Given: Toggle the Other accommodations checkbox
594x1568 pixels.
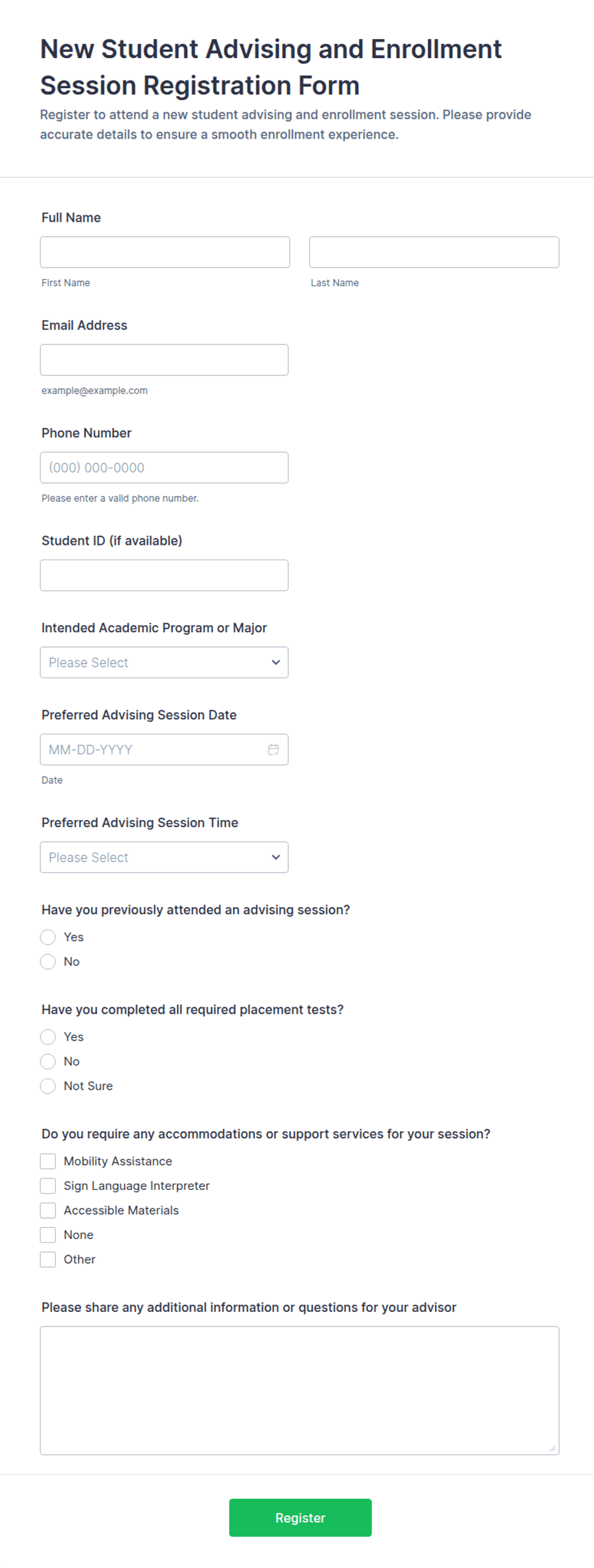Looking at the screenshot, I should (48, 1260).
